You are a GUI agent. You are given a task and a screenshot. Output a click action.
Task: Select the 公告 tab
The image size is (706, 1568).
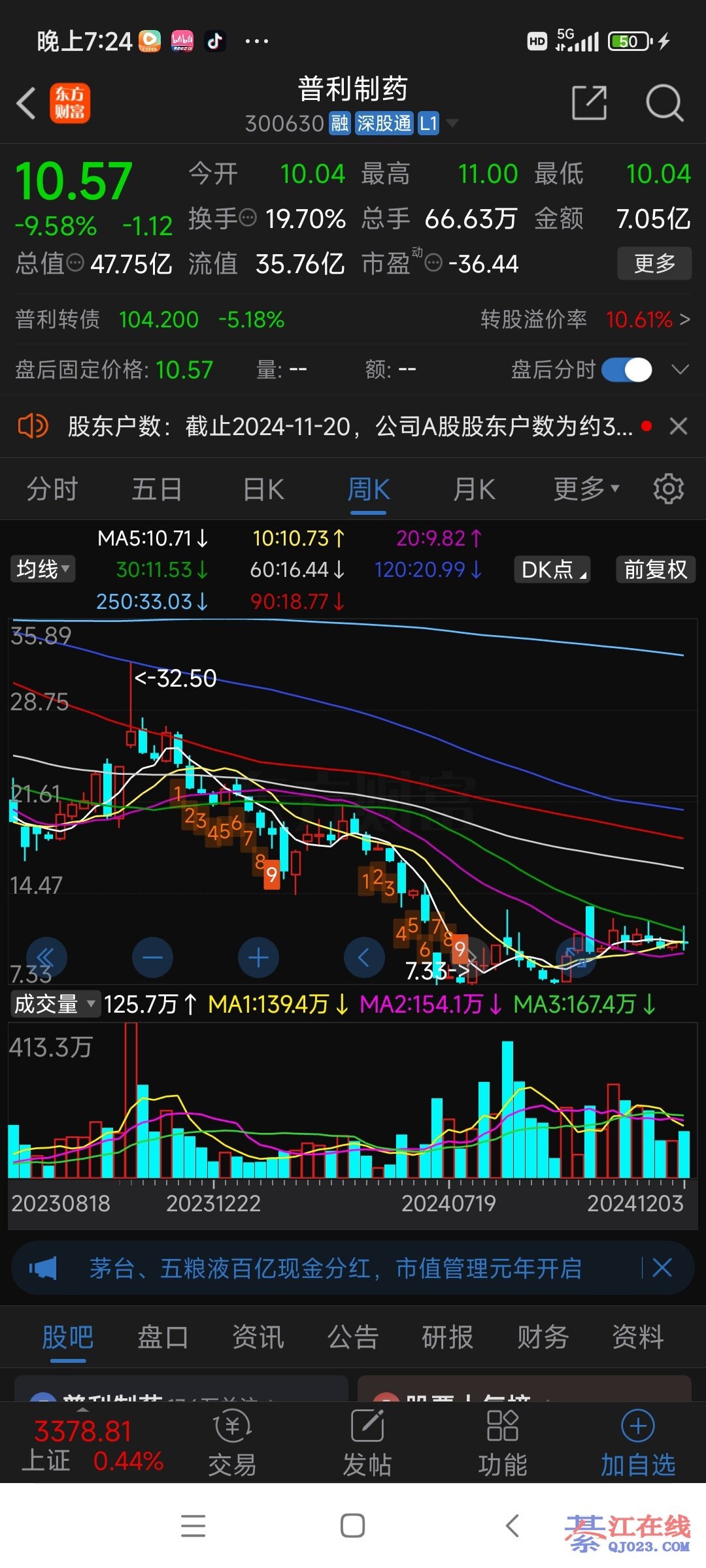pos(353,1337)
